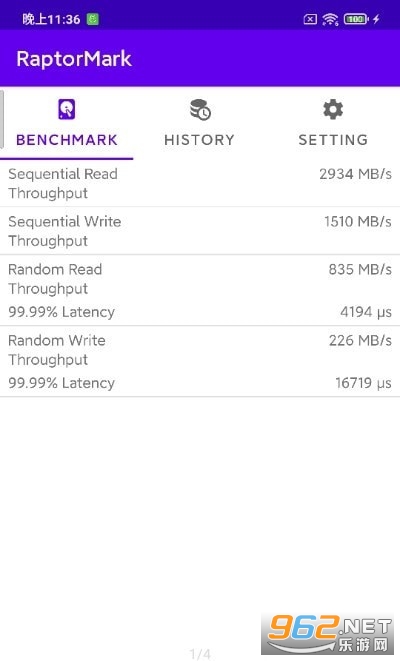Viewport: 400px width, 661px height.
Task: Tap the Wi-Fi status icon
Action: click(x=330, y=19)
